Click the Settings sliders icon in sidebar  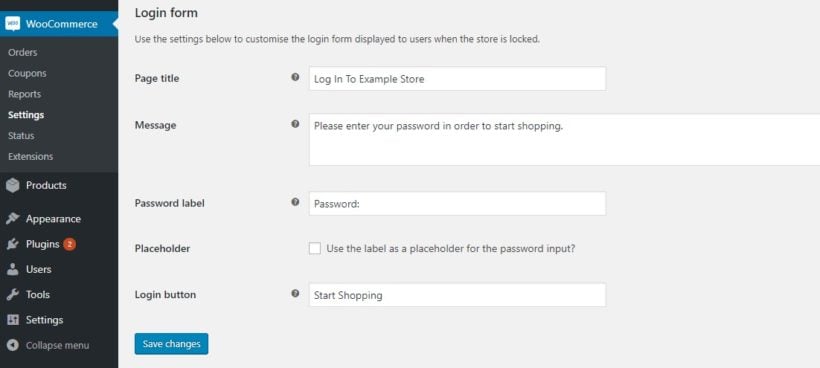pyautogui.click(x=13, y=320)
